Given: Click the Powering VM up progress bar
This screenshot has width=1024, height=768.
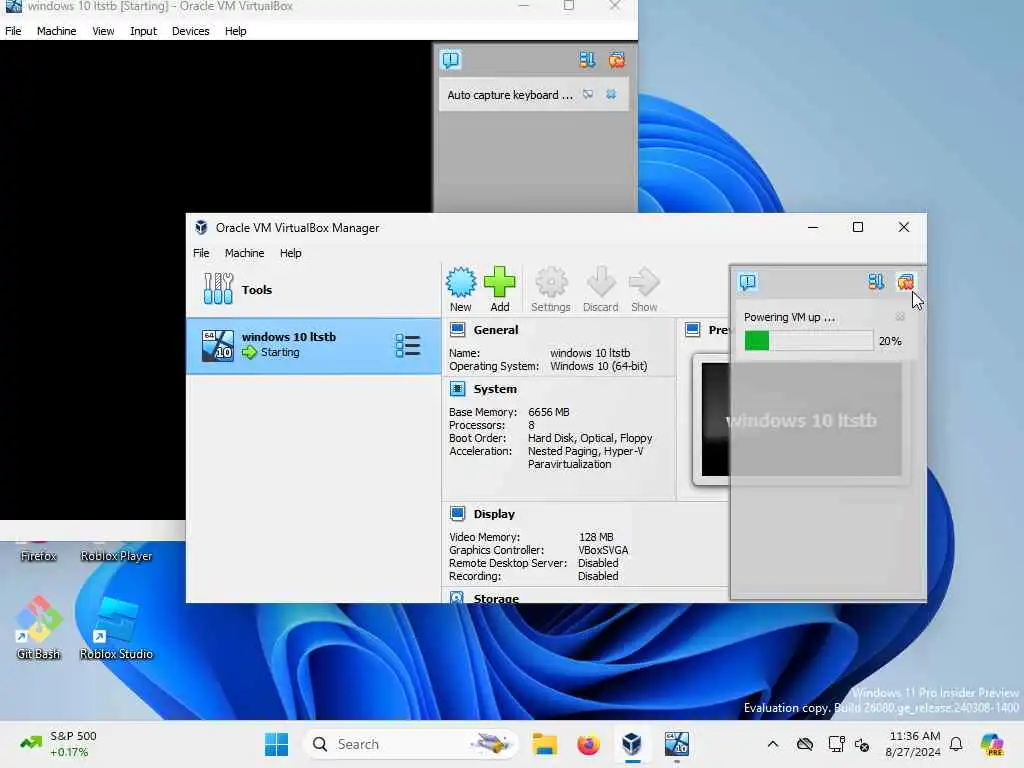Looking at the screenshot, I should [808, 341].
